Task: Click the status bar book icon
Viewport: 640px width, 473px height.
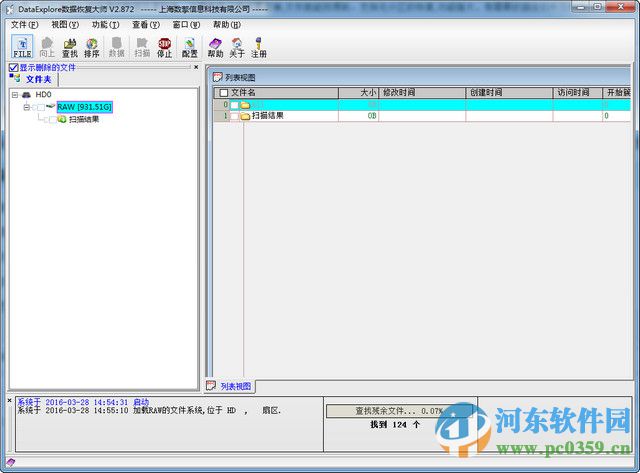Action: pyautogui.click(x=10, y=462)
